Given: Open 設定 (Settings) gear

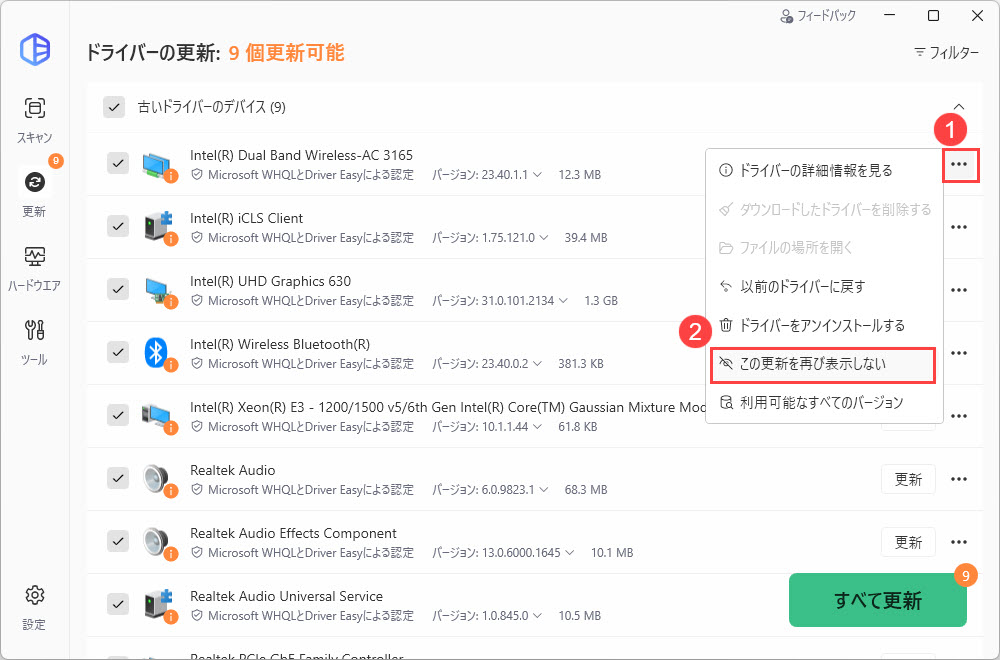Looking at the screenshot, I should point(34,608).
